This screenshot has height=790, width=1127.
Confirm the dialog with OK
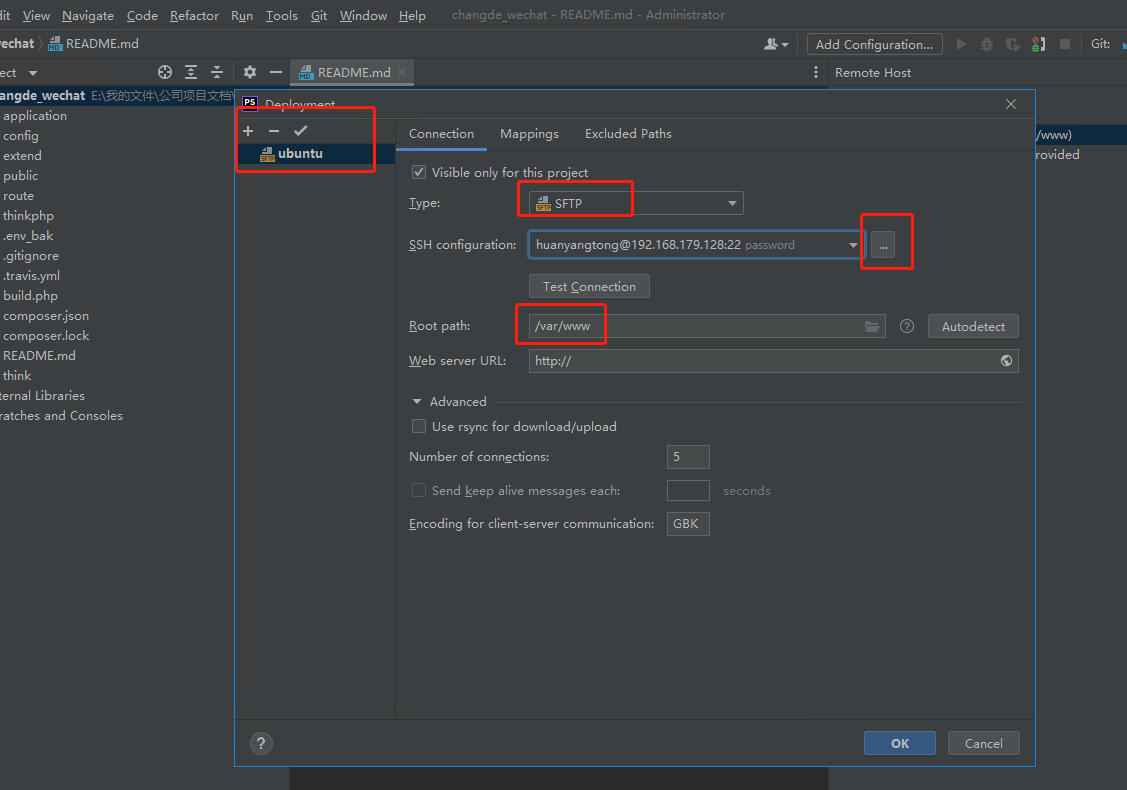tap(900, 743)
